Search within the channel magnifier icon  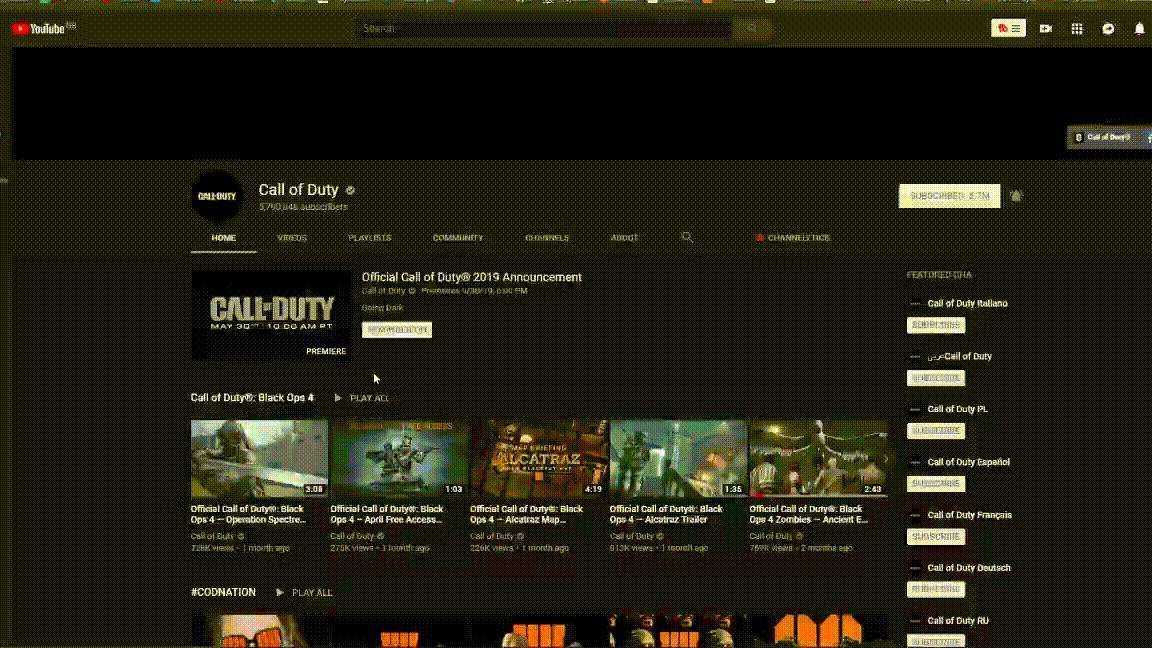point(687,237)
